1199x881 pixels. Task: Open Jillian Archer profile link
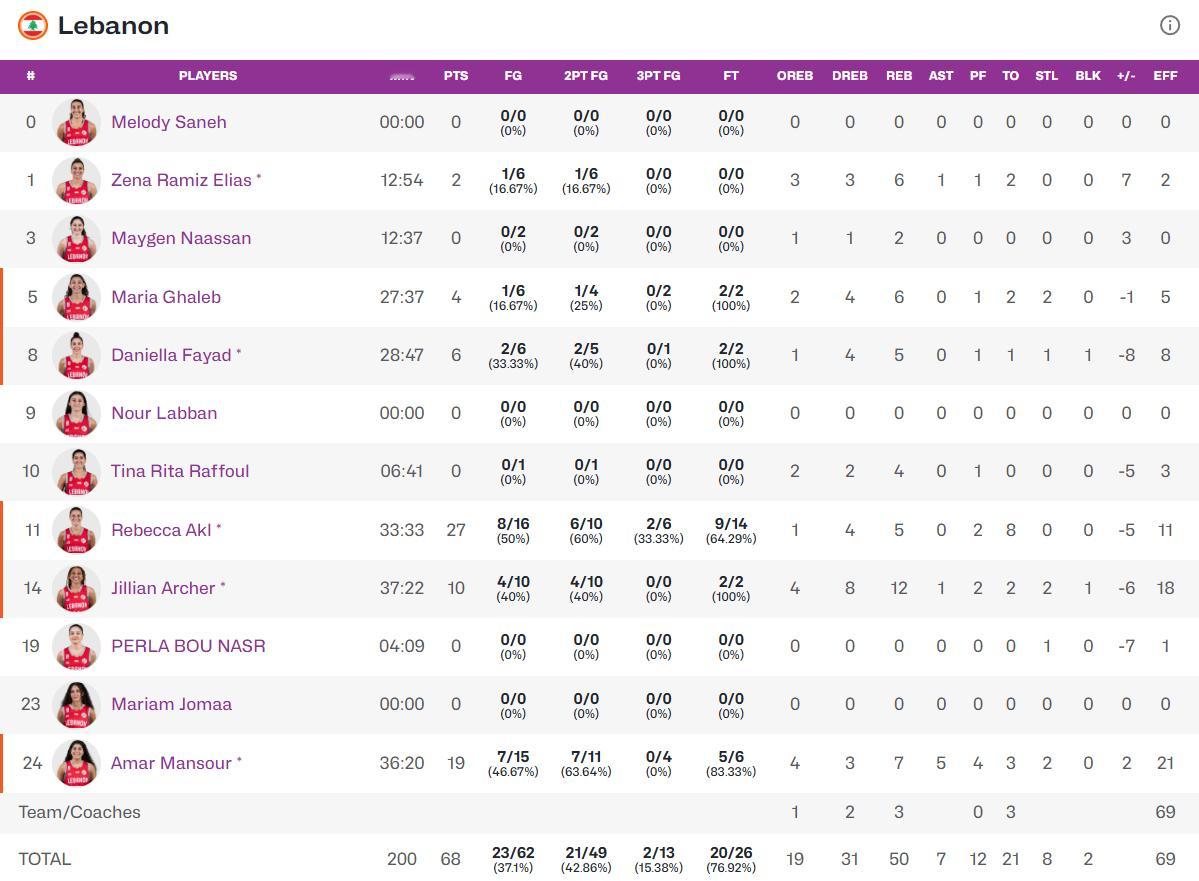click(163, 588)
